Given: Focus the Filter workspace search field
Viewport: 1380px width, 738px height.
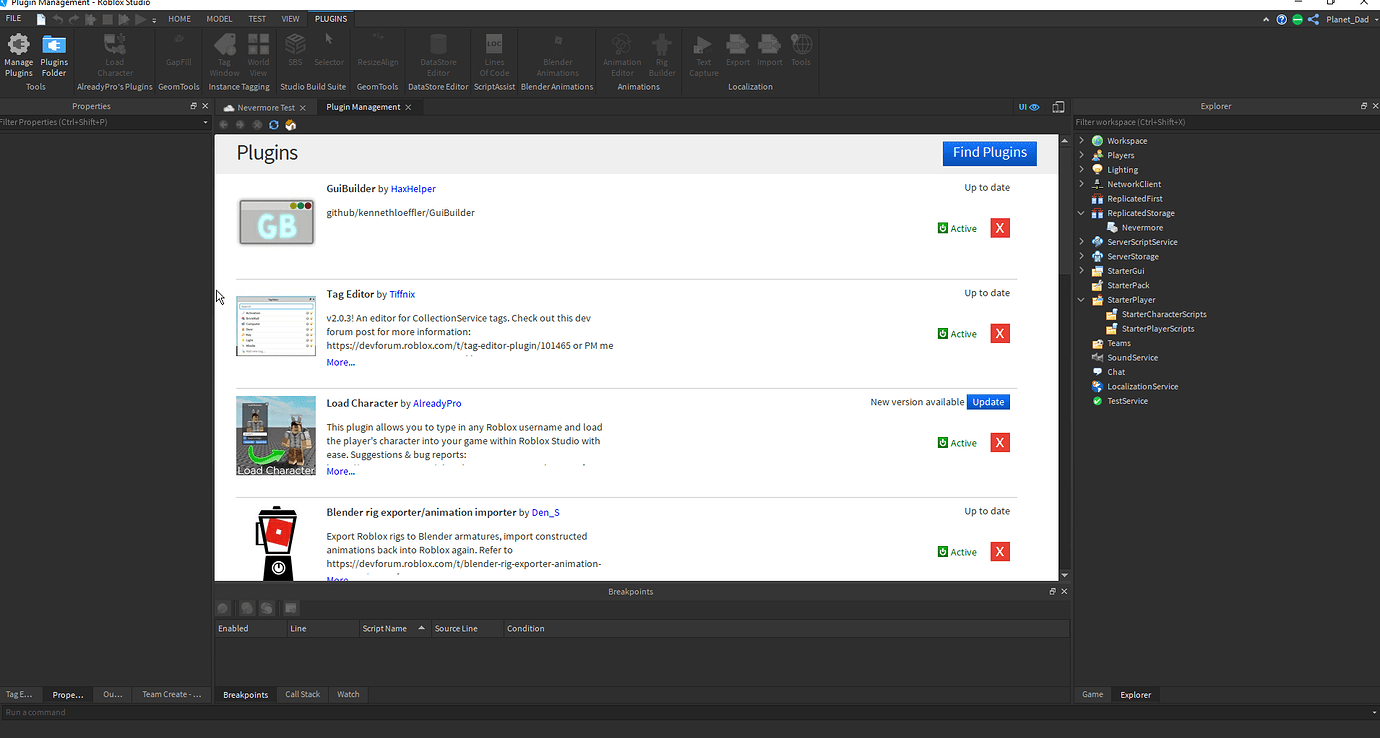Looking at the screenshot, I should tap(1226, 122).
